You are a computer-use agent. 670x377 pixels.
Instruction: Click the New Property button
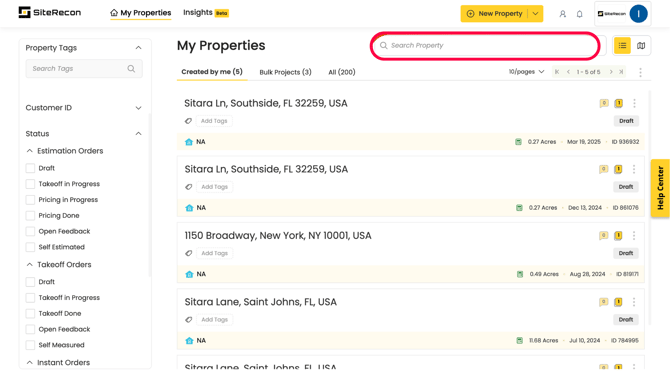click(494, 14)
